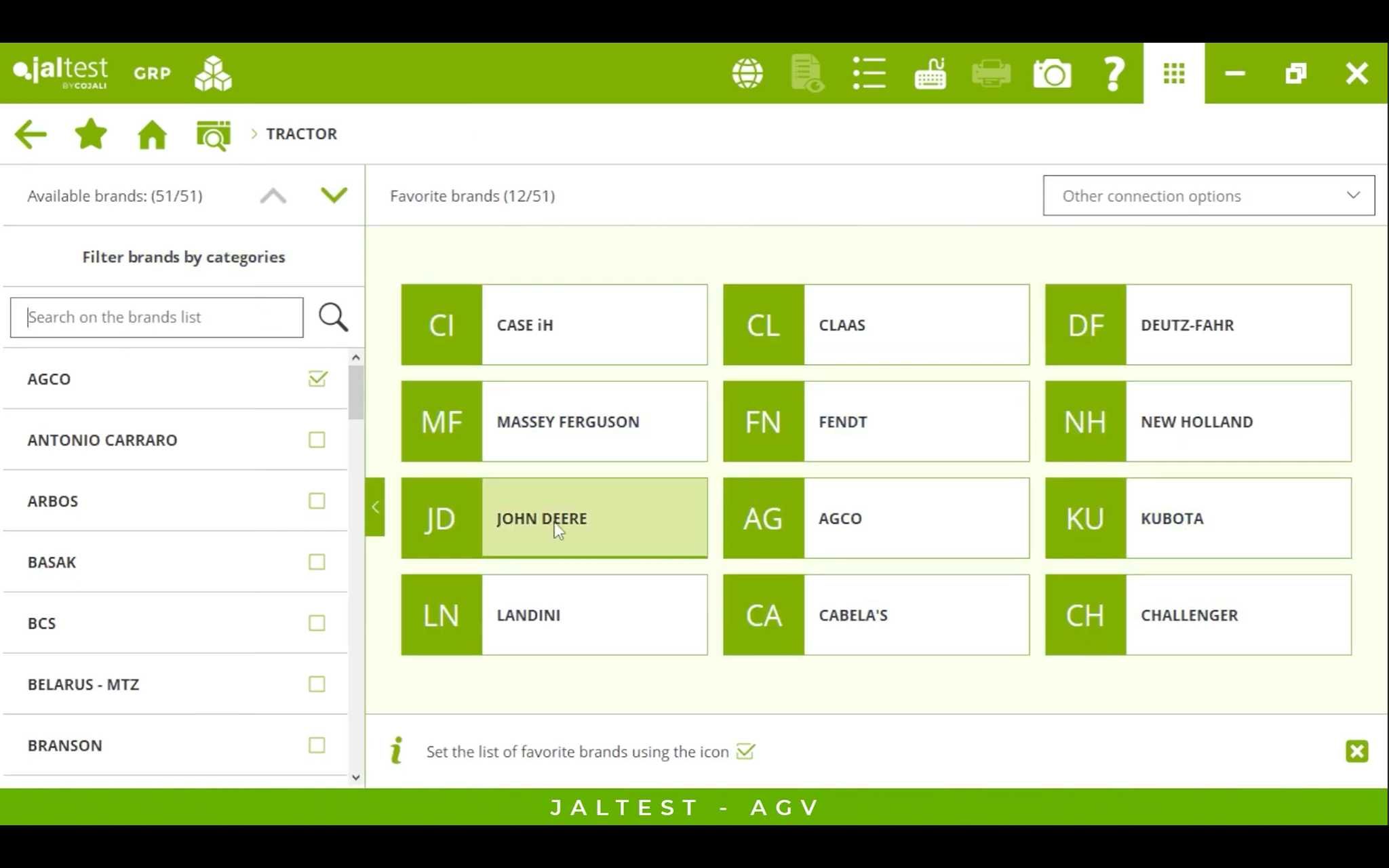
Task: Click the brands list search field
Action: coord(157,317)
